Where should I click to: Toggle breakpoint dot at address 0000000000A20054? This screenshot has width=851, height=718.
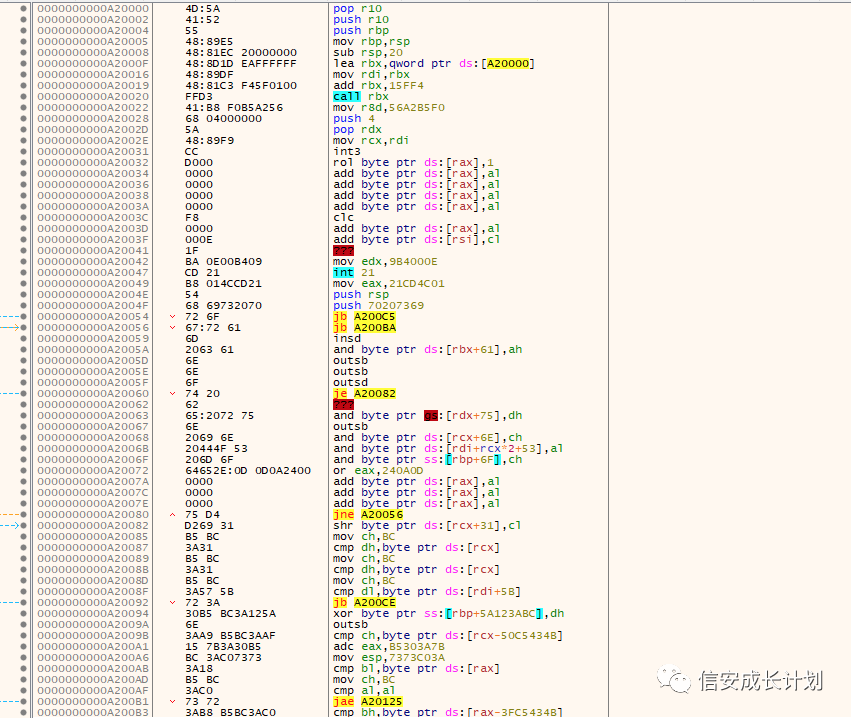tap(23, 316)
